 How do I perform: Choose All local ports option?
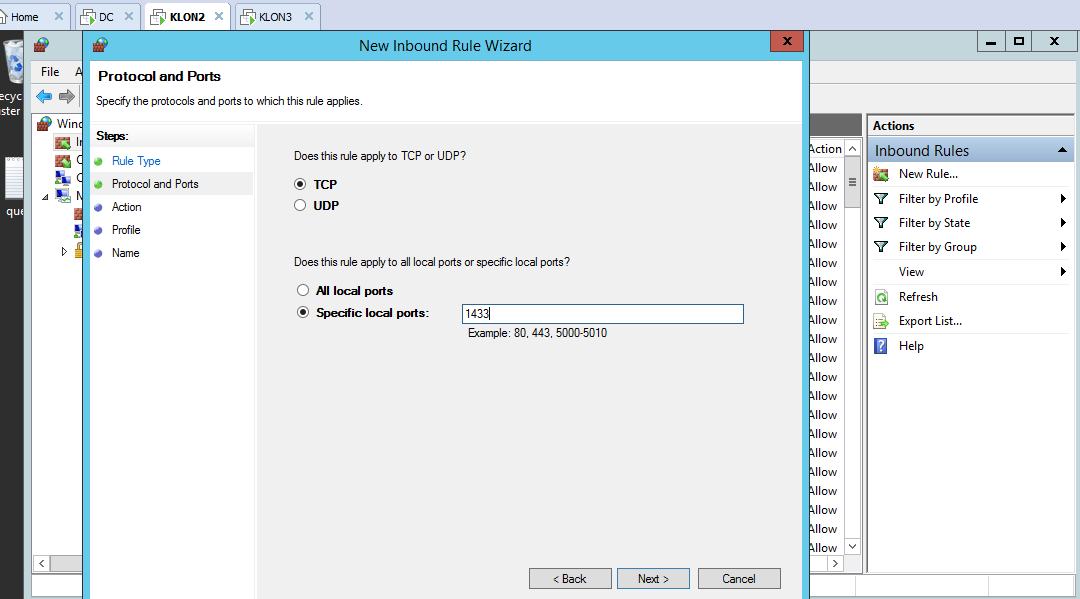coord(303,291)
